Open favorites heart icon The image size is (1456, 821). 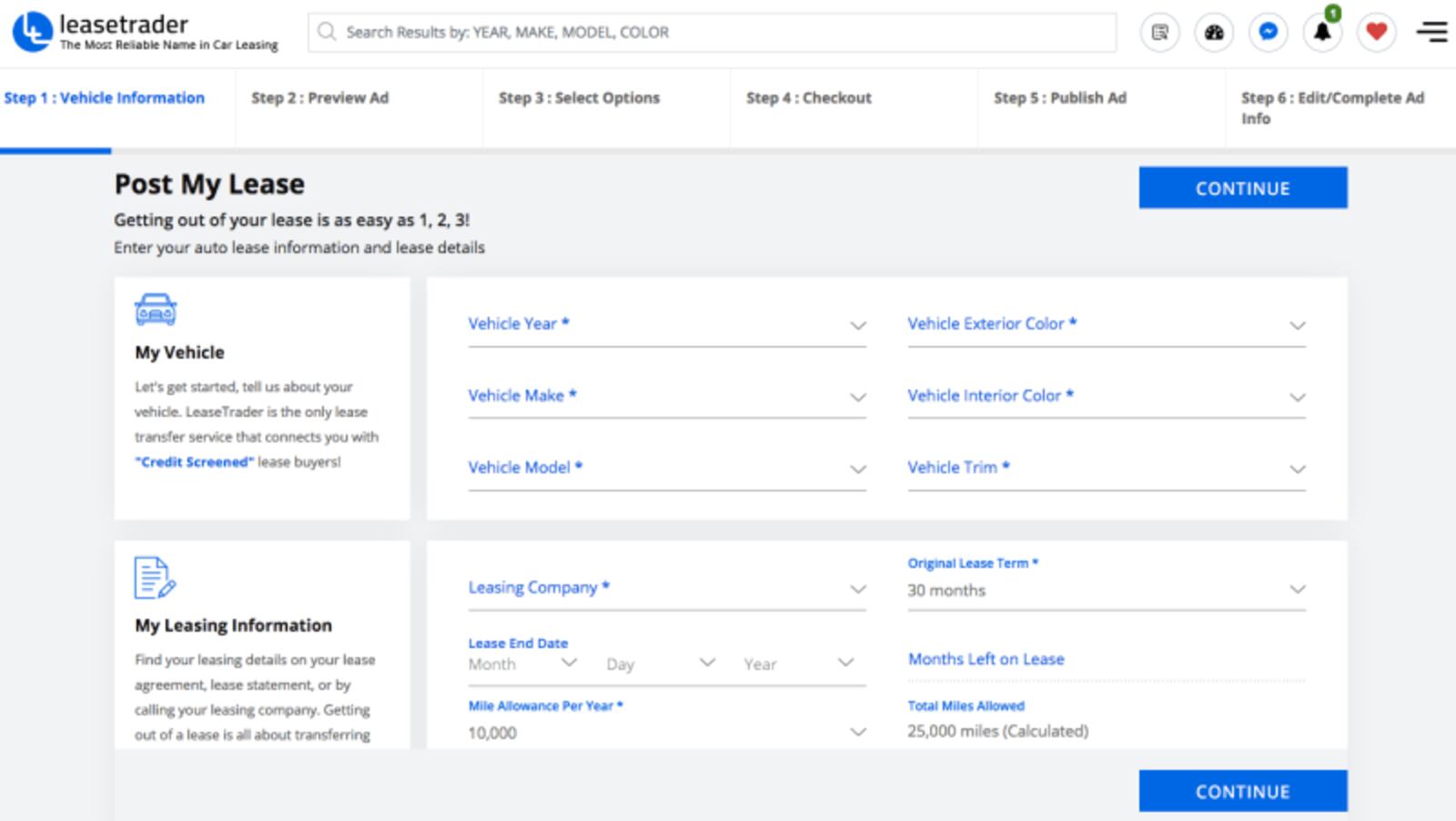pos(1377,33)
